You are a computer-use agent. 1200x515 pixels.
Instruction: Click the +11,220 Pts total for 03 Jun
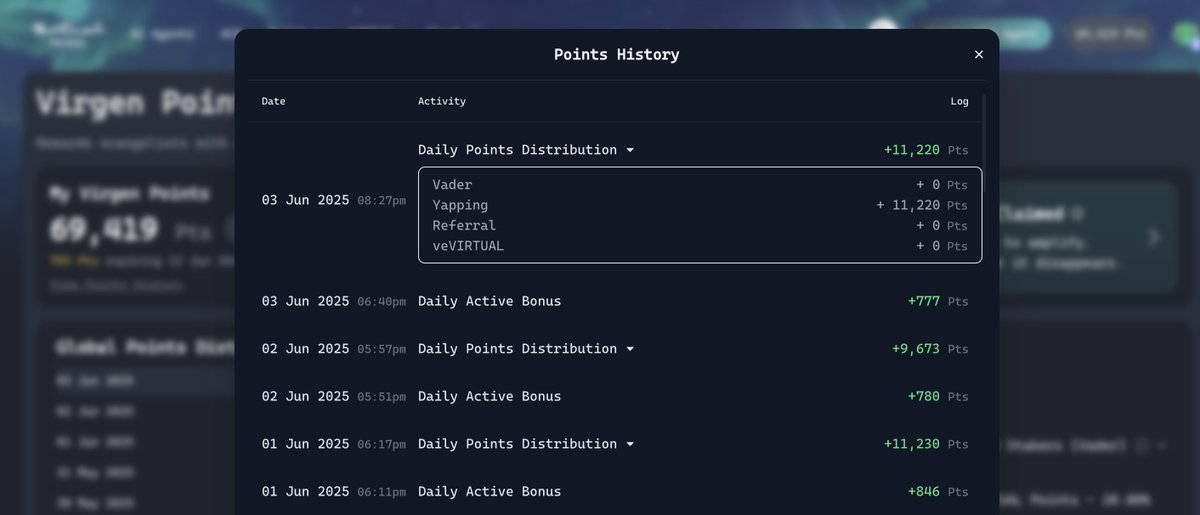[926, 150]
